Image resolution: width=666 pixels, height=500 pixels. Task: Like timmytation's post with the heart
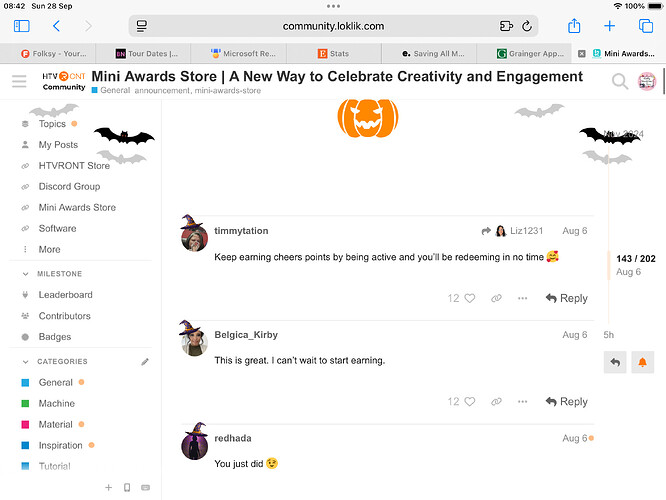point(469,298)
